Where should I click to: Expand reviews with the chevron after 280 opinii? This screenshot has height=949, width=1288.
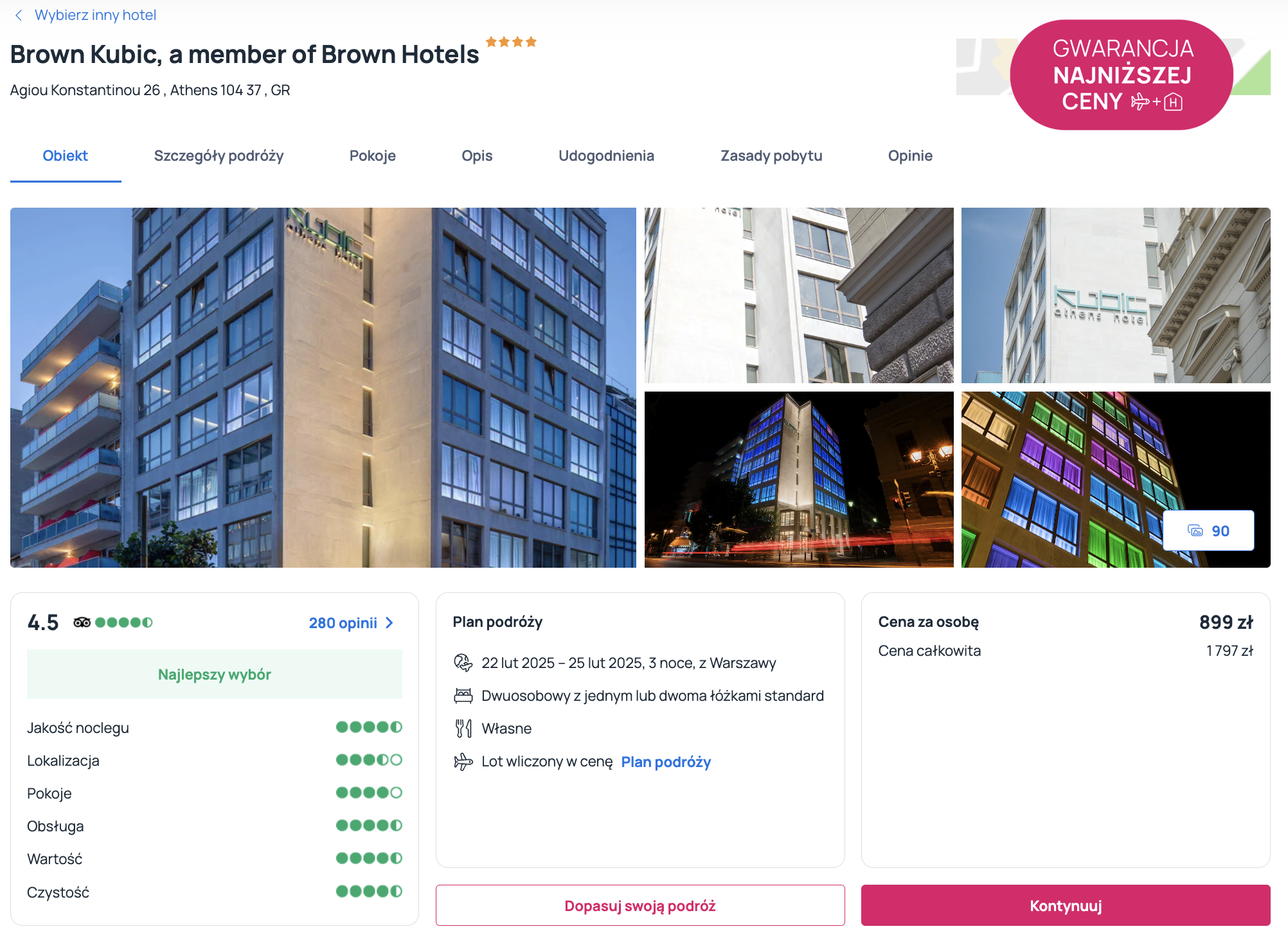[x=389, y=623]
